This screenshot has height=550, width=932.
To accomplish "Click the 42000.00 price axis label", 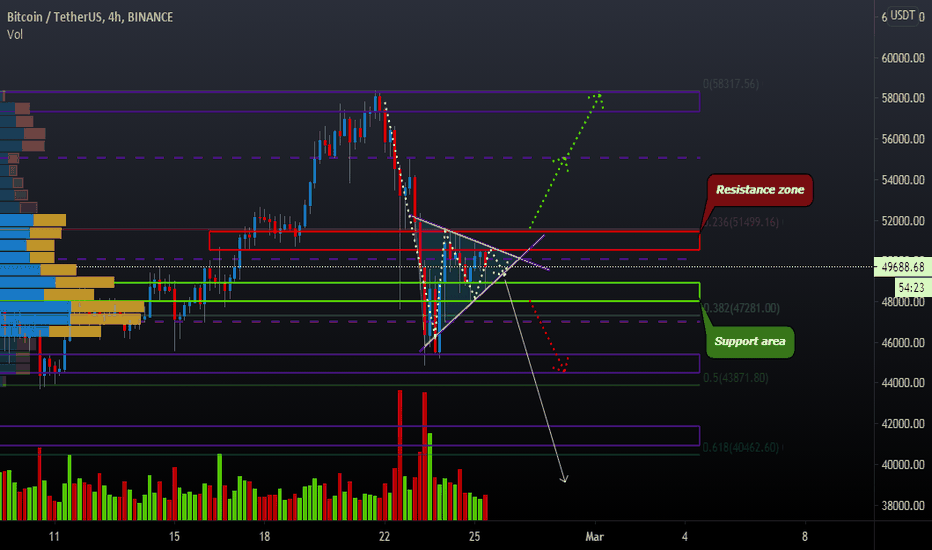I will (x=903, y=424).
